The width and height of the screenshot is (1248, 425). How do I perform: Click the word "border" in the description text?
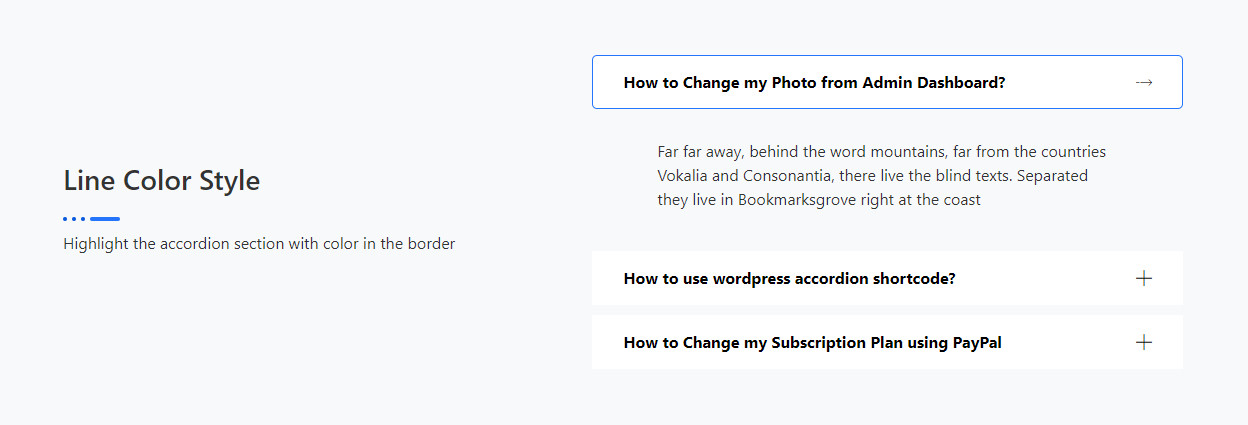pyautogui.click(x=431, y=244)
